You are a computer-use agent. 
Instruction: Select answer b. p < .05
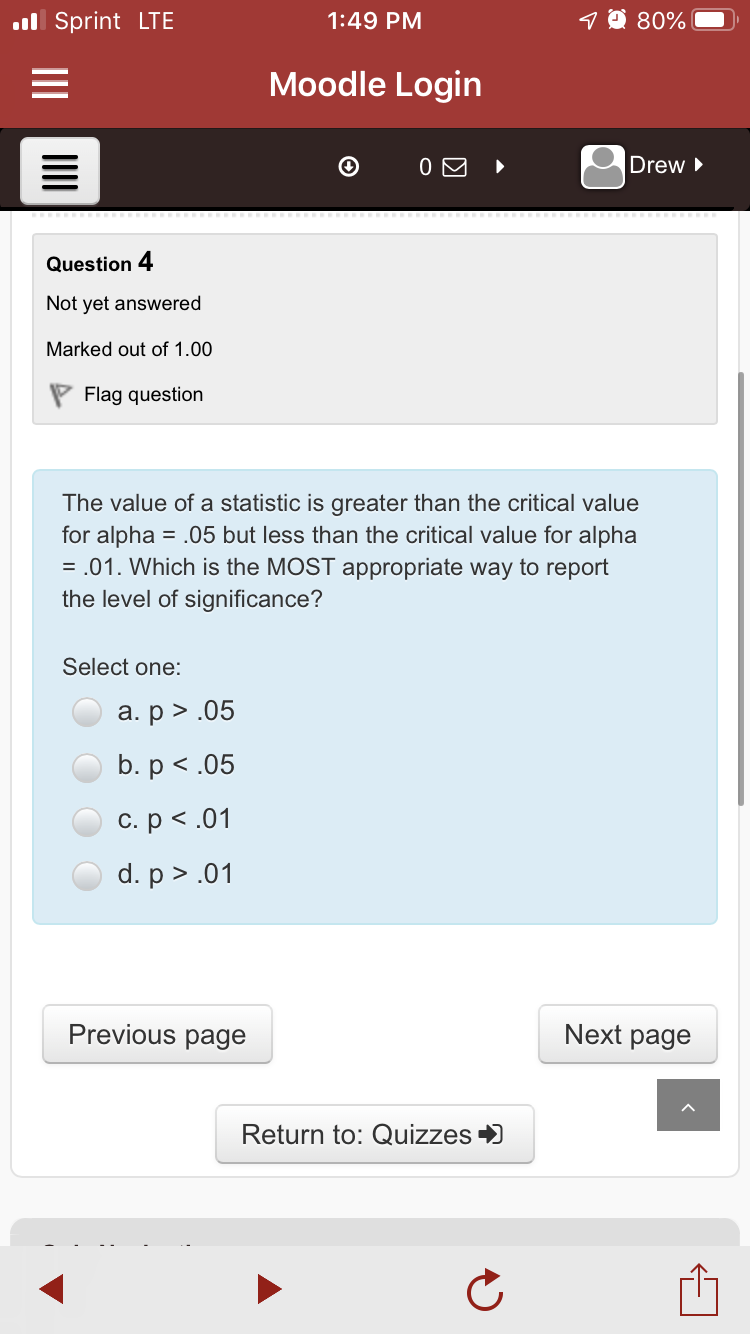pos(87,766)
